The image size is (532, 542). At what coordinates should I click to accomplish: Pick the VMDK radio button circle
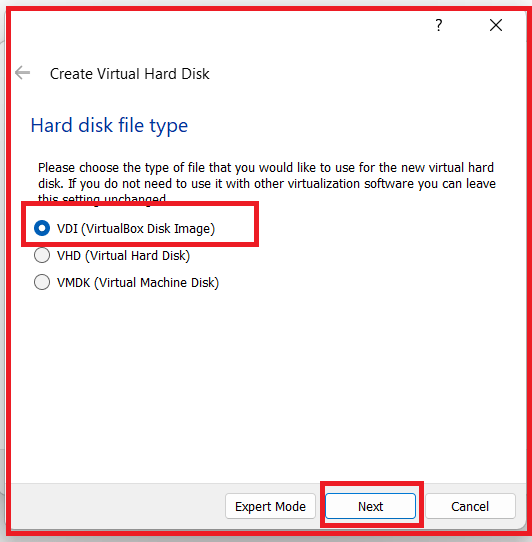42,282
